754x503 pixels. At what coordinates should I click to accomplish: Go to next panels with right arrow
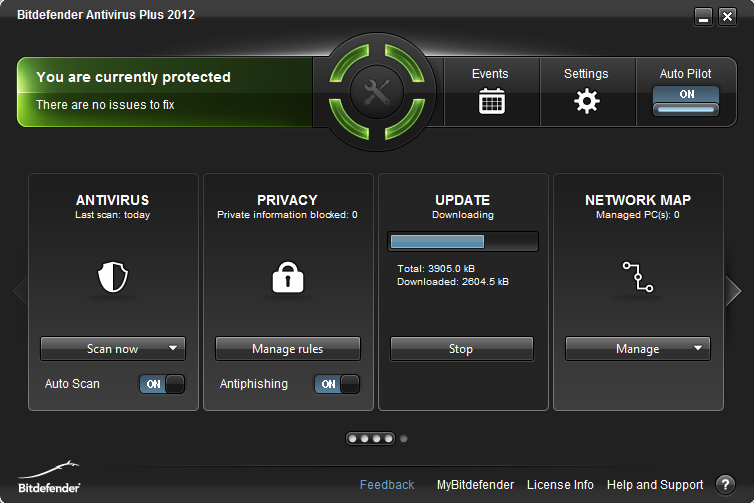click(733, 291)
